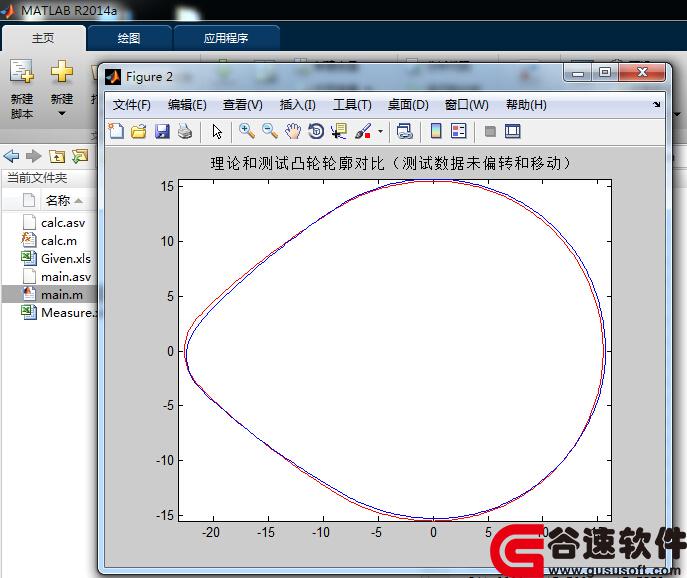Screen dimensions: 687x578
Task: Click the Link Plot icon
Action: pyautogui.click(x=404, y=131)
